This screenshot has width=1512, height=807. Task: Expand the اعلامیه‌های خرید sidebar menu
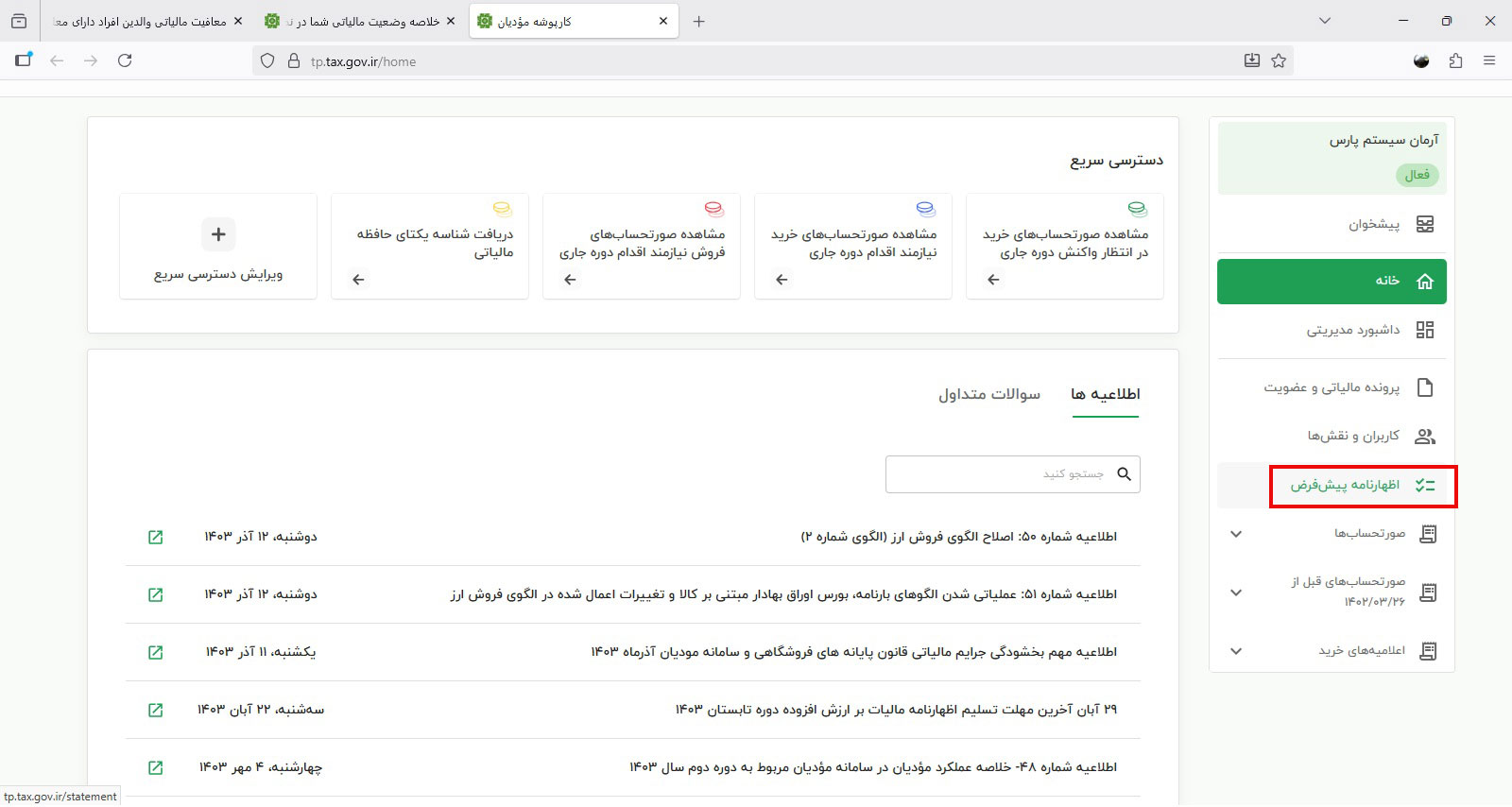click(x=1235, y=651)
